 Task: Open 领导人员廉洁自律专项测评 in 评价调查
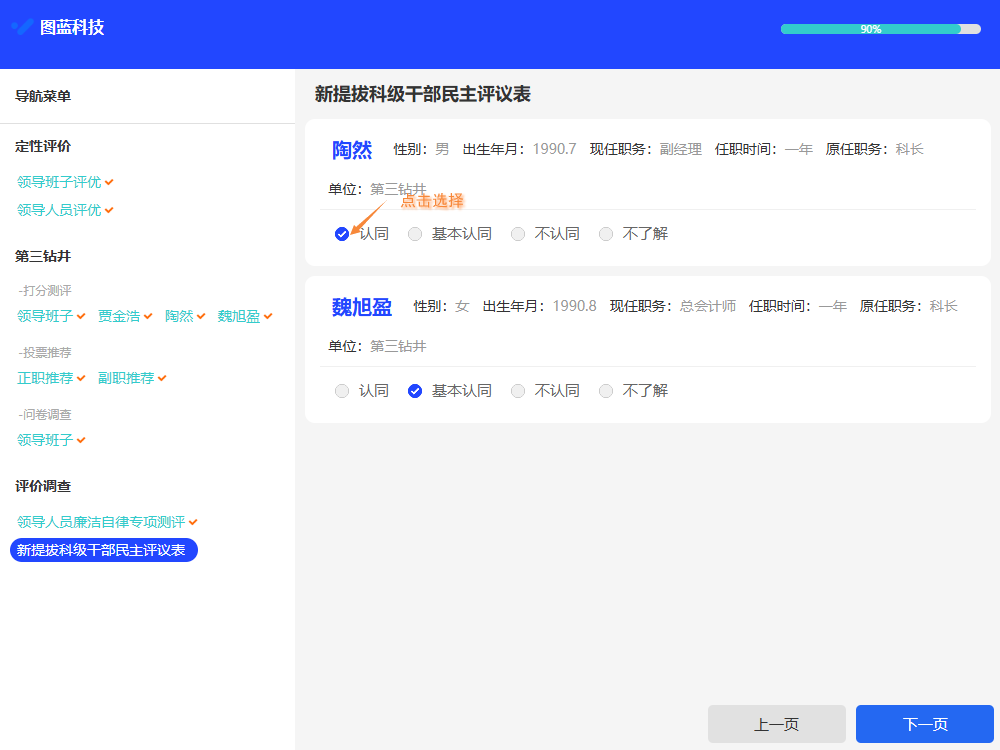(x=100, y=521)
